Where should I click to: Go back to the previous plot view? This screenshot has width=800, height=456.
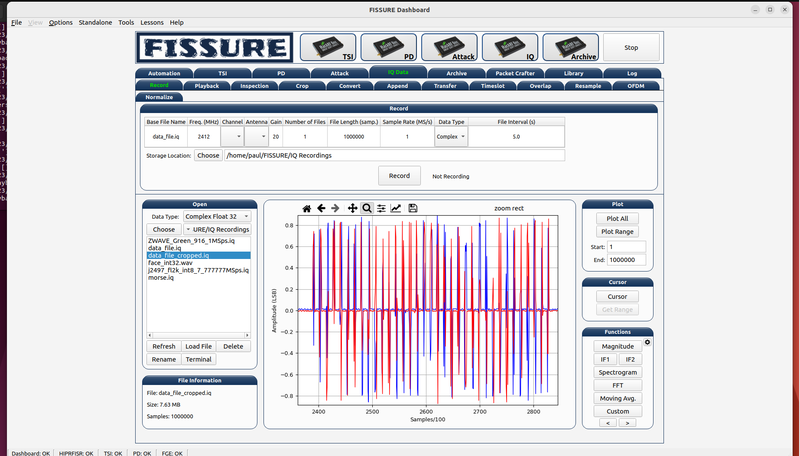[x=321, y=208]
